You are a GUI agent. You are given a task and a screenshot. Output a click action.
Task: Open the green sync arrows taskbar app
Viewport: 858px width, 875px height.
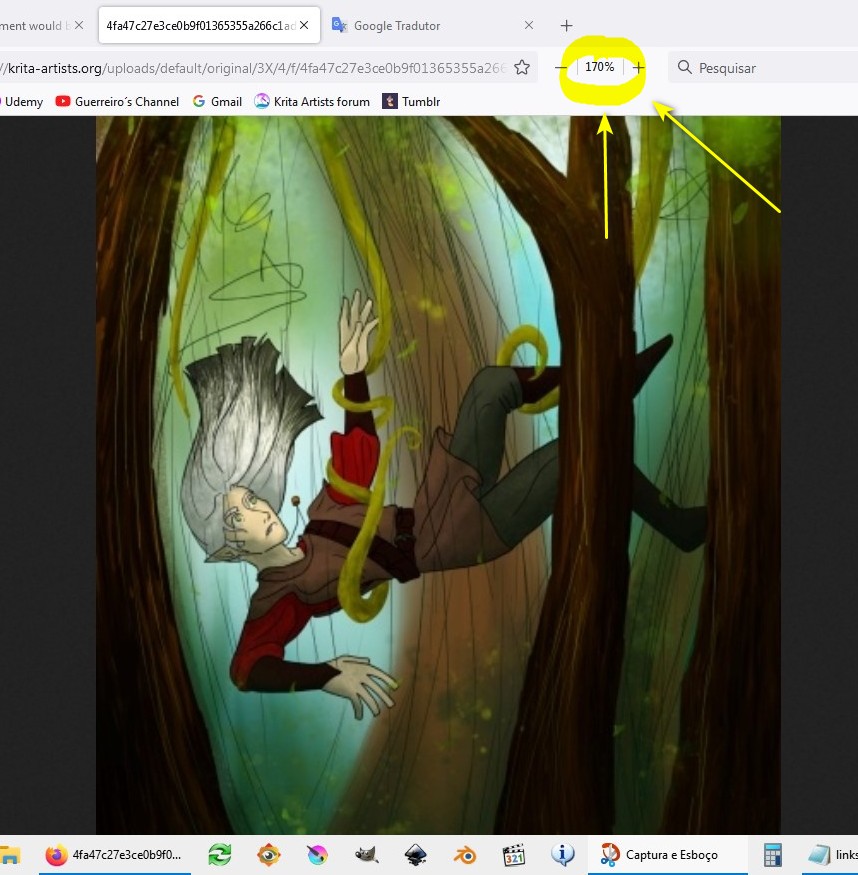[x=220, y=855]
